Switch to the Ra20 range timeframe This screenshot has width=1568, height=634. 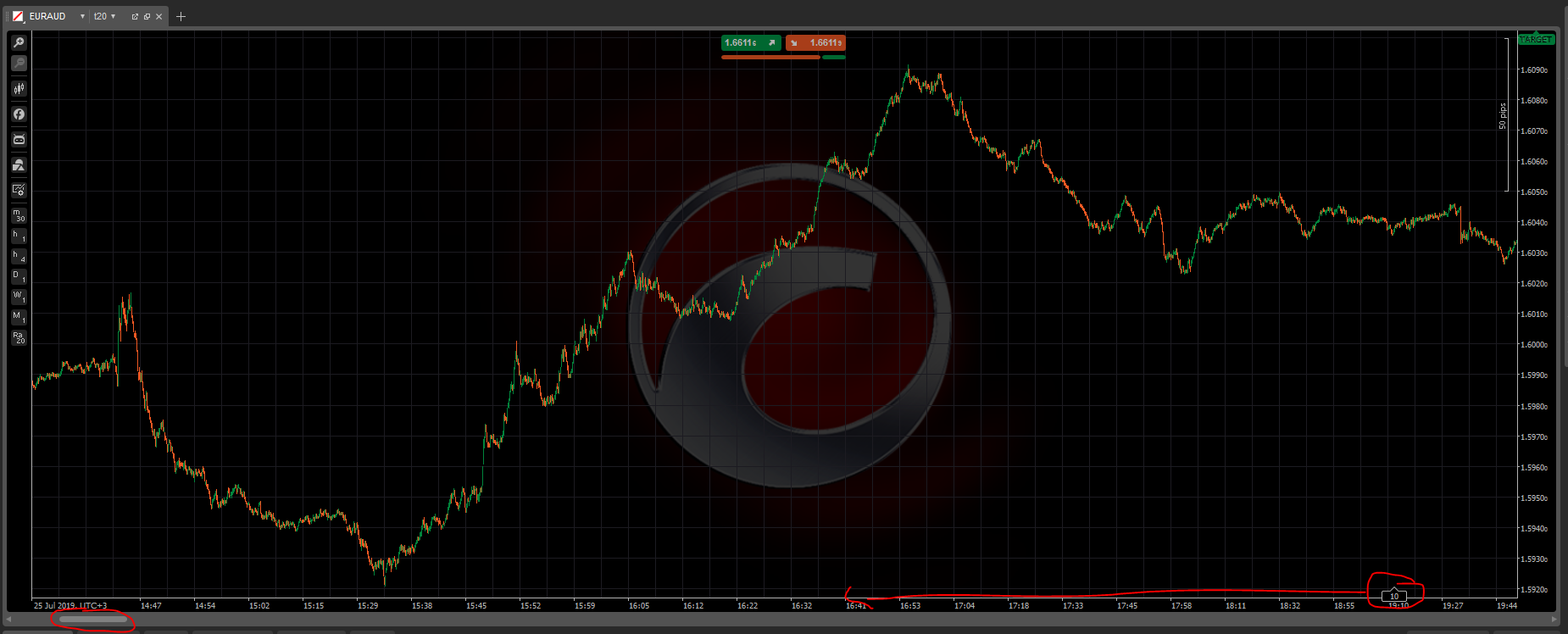pyautogui.click(x=19, y=337)
